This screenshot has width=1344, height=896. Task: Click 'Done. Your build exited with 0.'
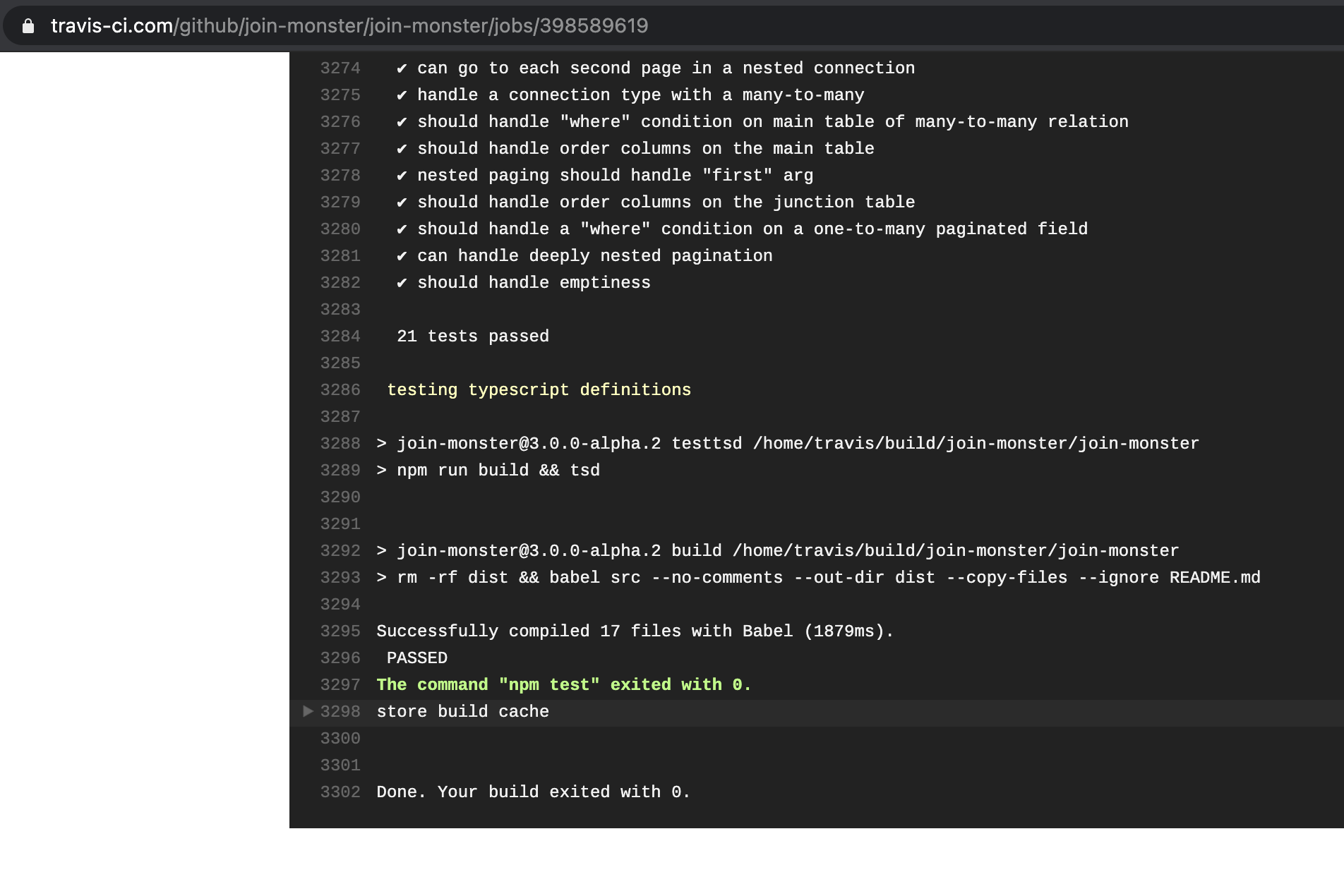534,792
